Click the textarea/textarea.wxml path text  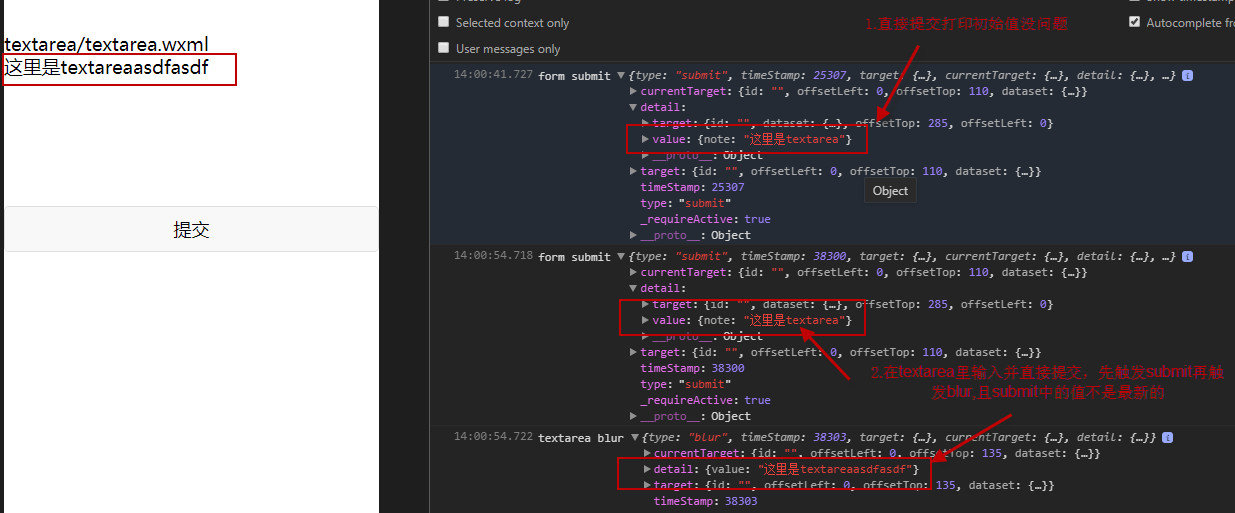(x=106, y=44)
